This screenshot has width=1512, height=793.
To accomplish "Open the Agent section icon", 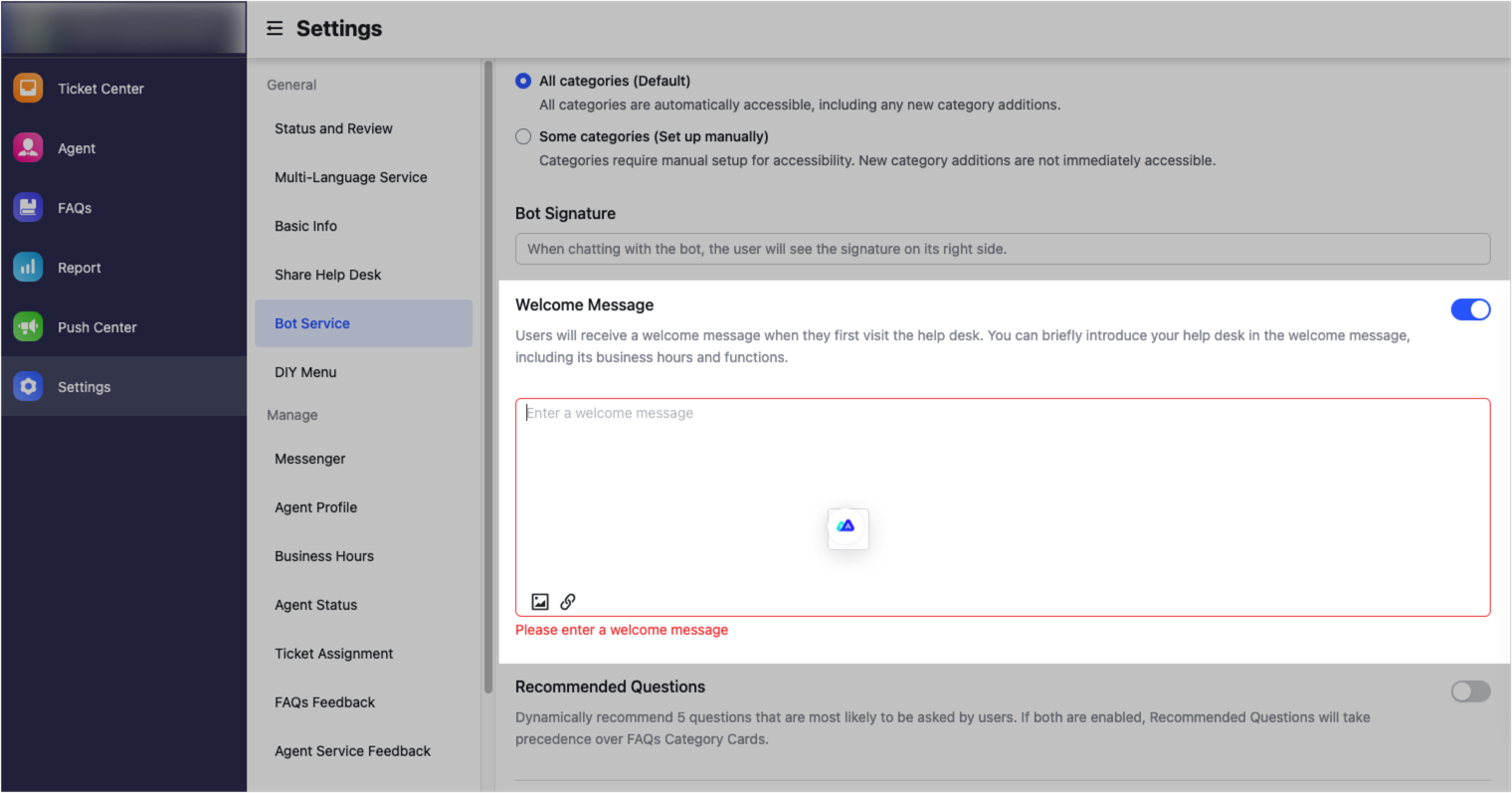I will (x=28, y=148).
